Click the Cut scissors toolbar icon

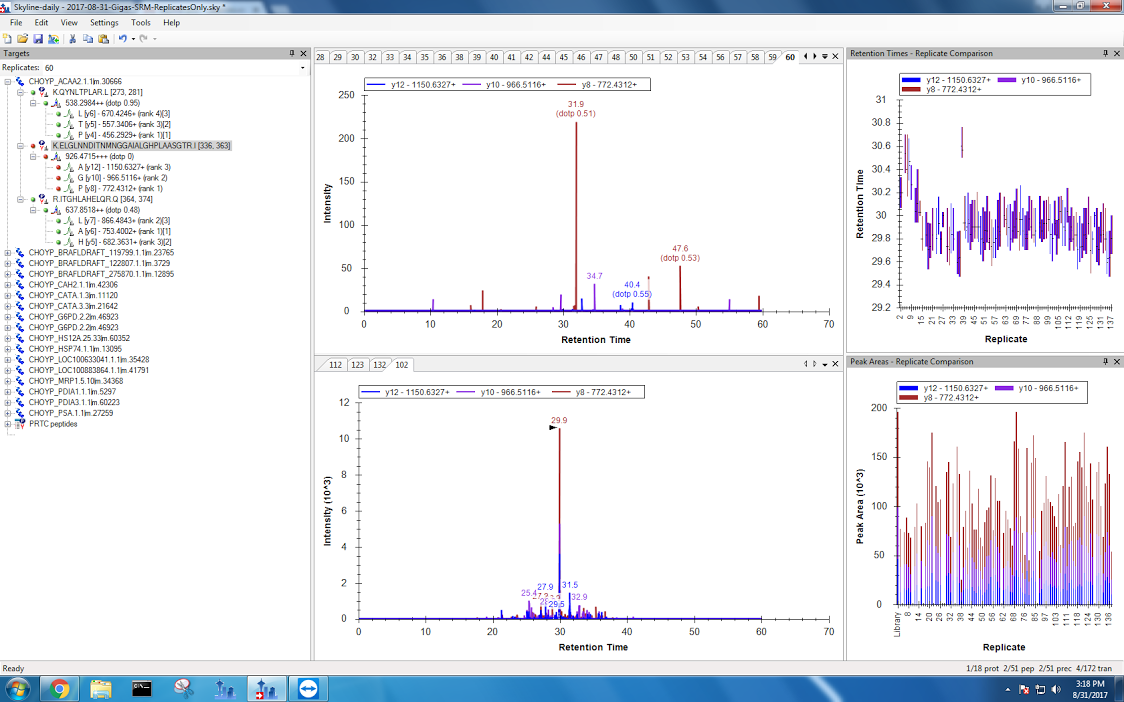coord(72,38)
